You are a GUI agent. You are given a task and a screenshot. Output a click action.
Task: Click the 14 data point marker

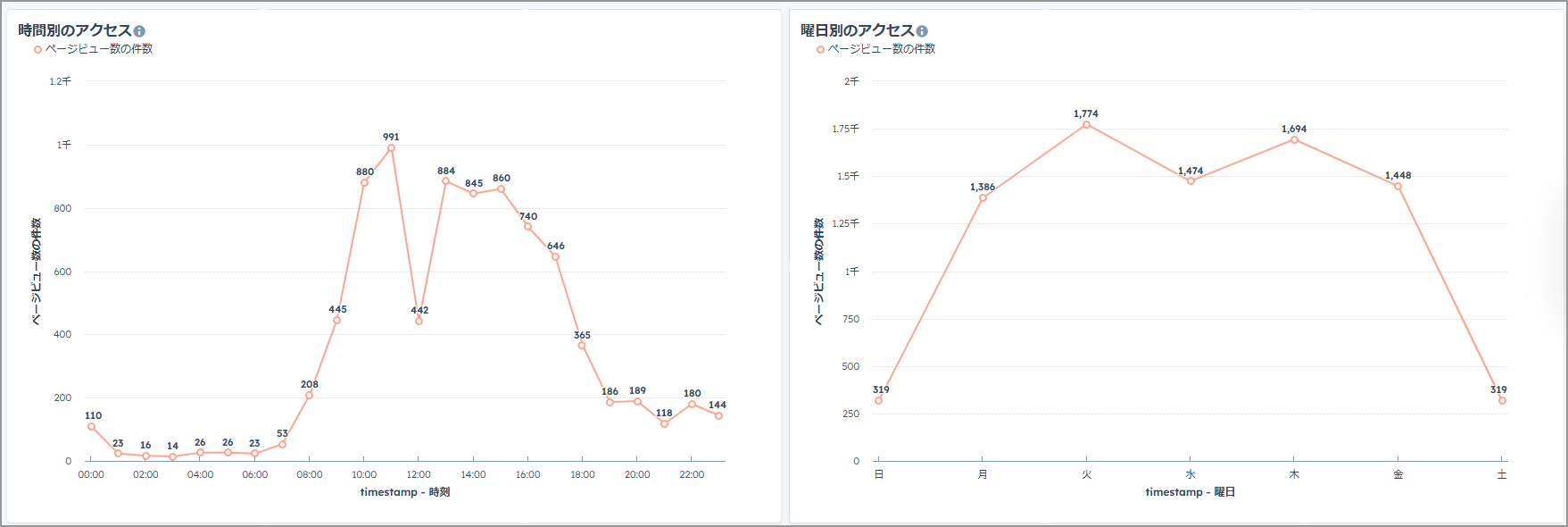click(172, 457)
